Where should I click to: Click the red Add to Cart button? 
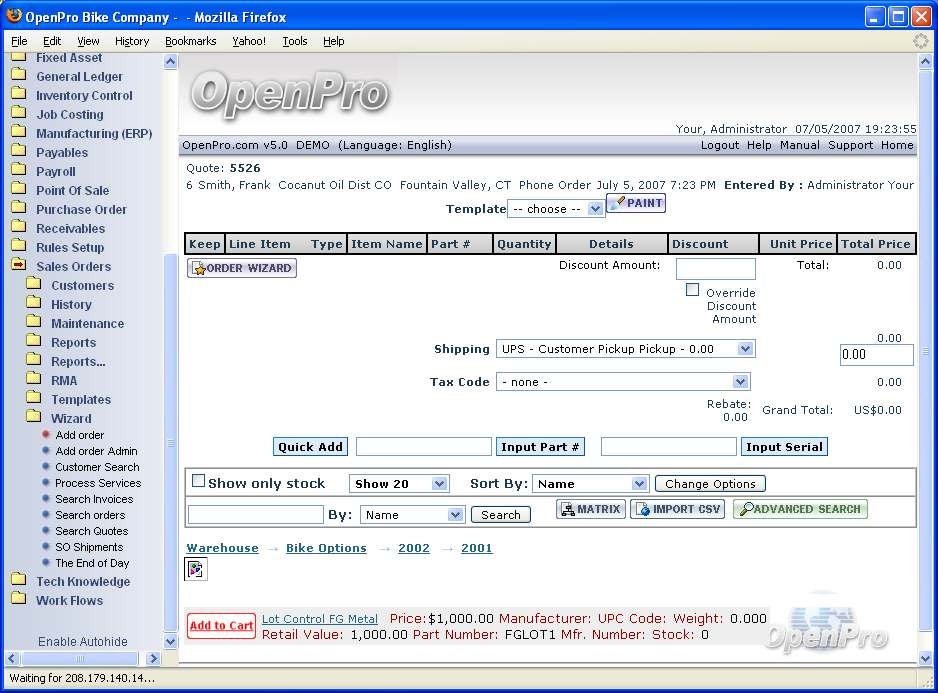(221, 626)
